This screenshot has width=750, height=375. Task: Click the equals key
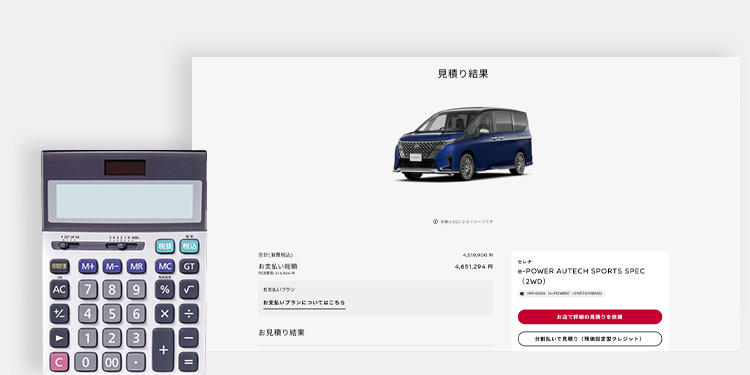coord(189,362)
